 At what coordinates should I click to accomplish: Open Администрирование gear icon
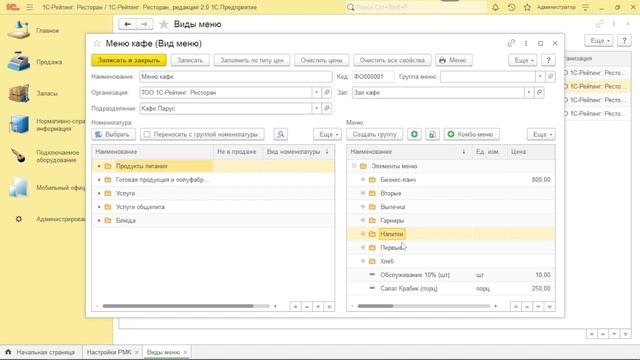[18, 219]
